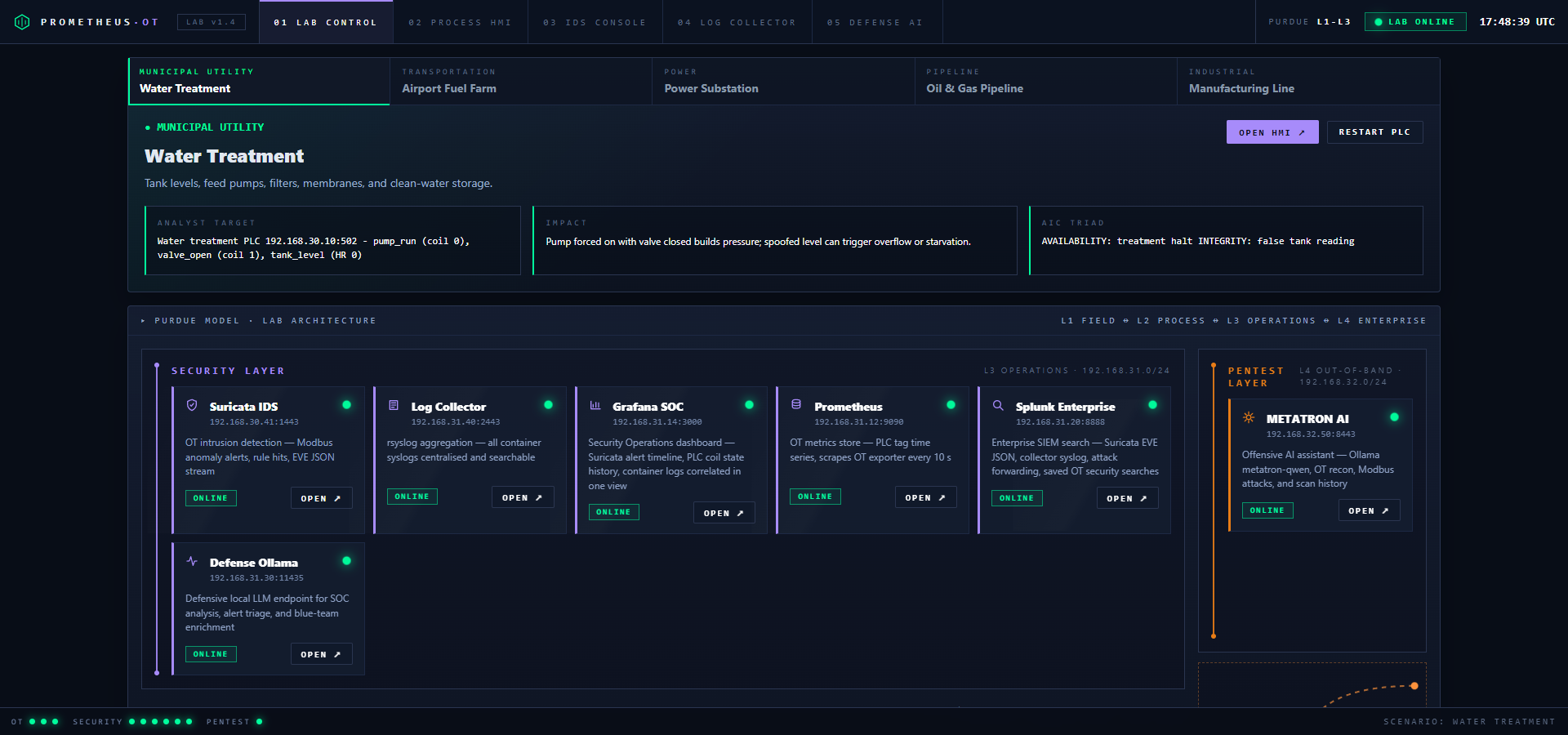Click the Suricata IDS shield icon
Image resolution: width=1568 pixels, height=735 pixels.
point(192,405)
